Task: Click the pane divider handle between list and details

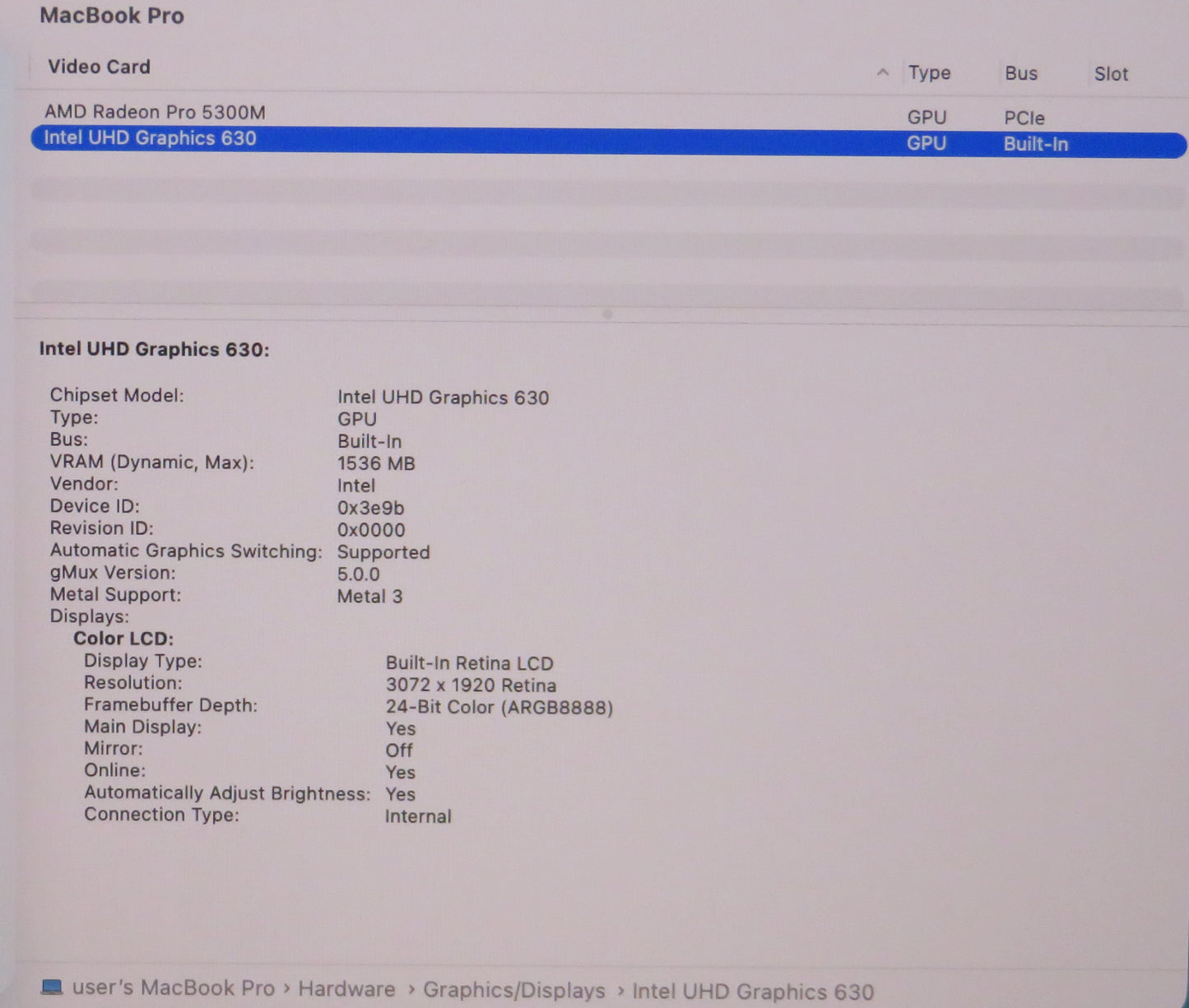Action: pyautogui.click(x=607, y=313)
